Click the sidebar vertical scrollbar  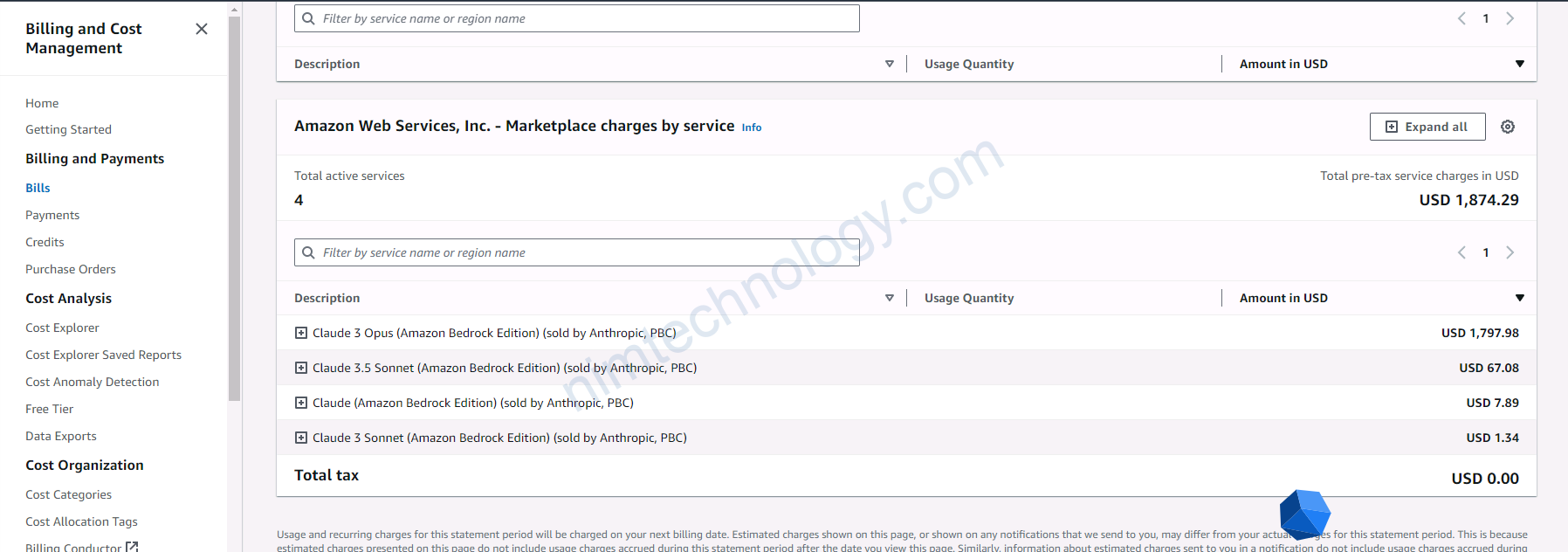234,210
